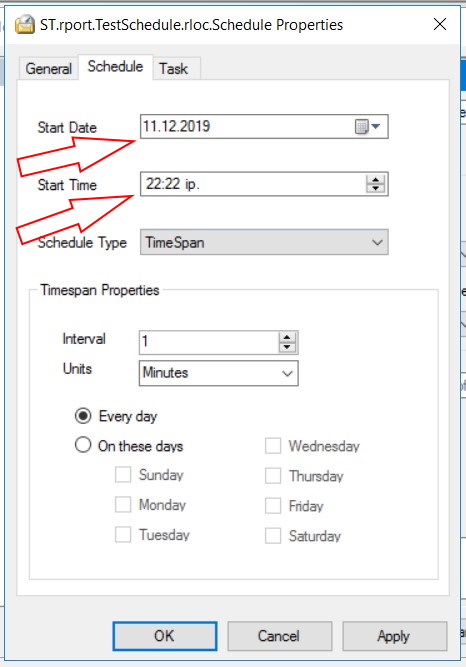Expand the Schedule Type dropdown
Viewport: 466px width, 667px height.
[x=264, y=242]
